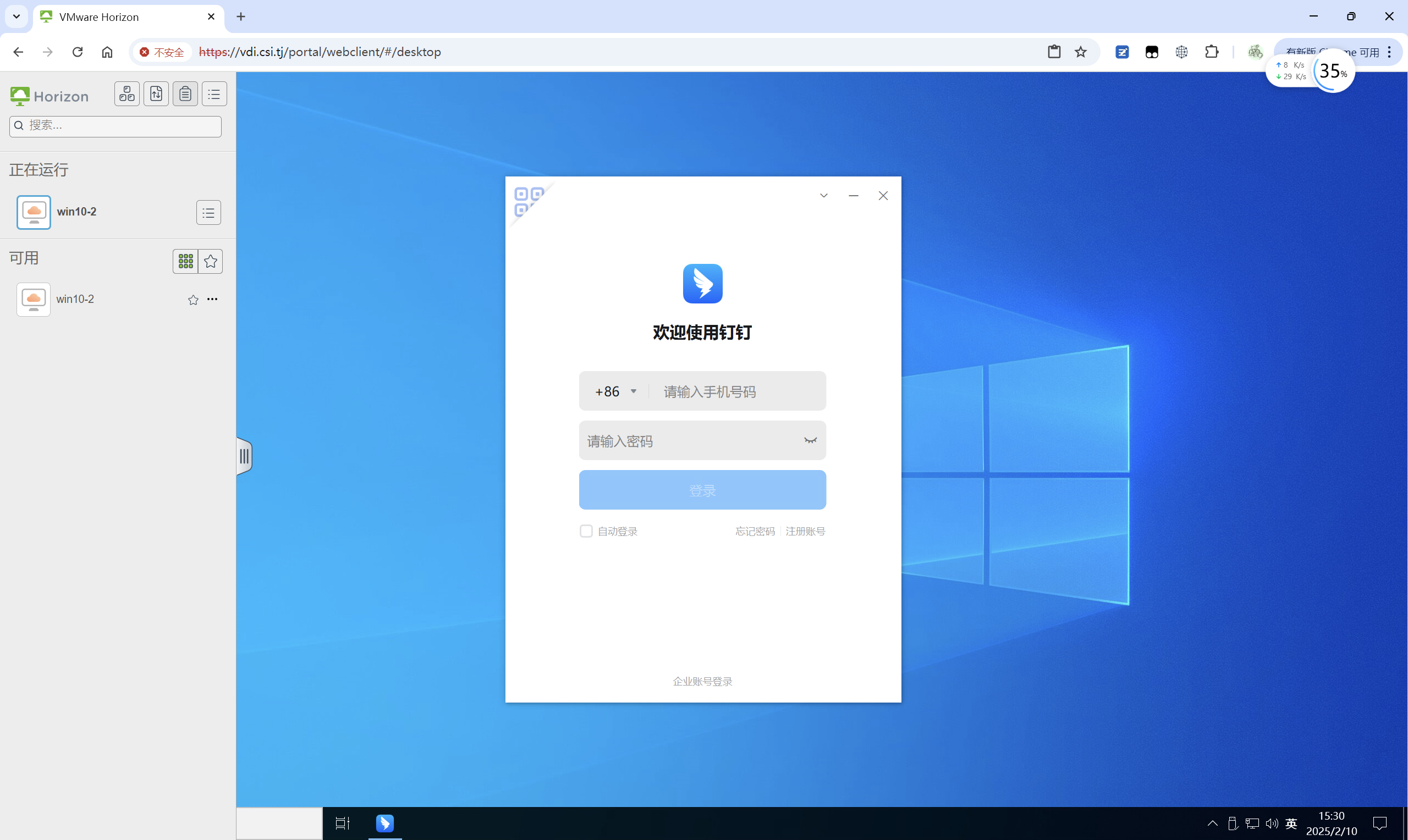Bookmark this page with star icon
The image size is (1408, 840).
pyautogui.click(x=1081, y=52)
